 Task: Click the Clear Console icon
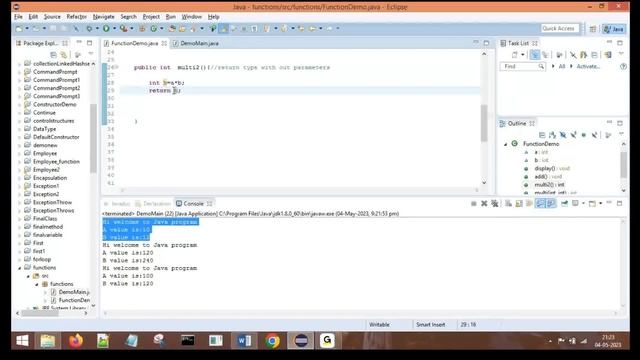pos(508,203)
